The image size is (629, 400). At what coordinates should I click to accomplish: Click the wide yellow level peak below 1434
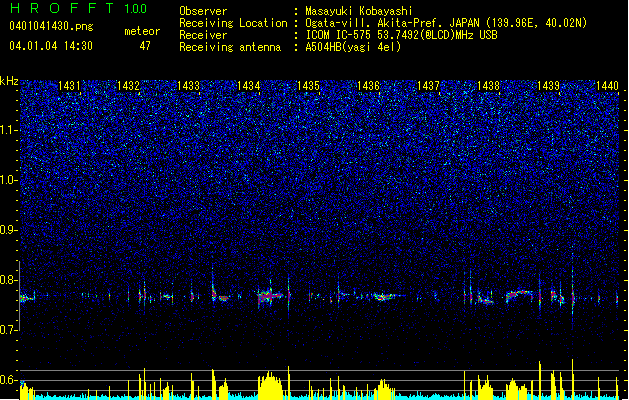click(271, 385)
